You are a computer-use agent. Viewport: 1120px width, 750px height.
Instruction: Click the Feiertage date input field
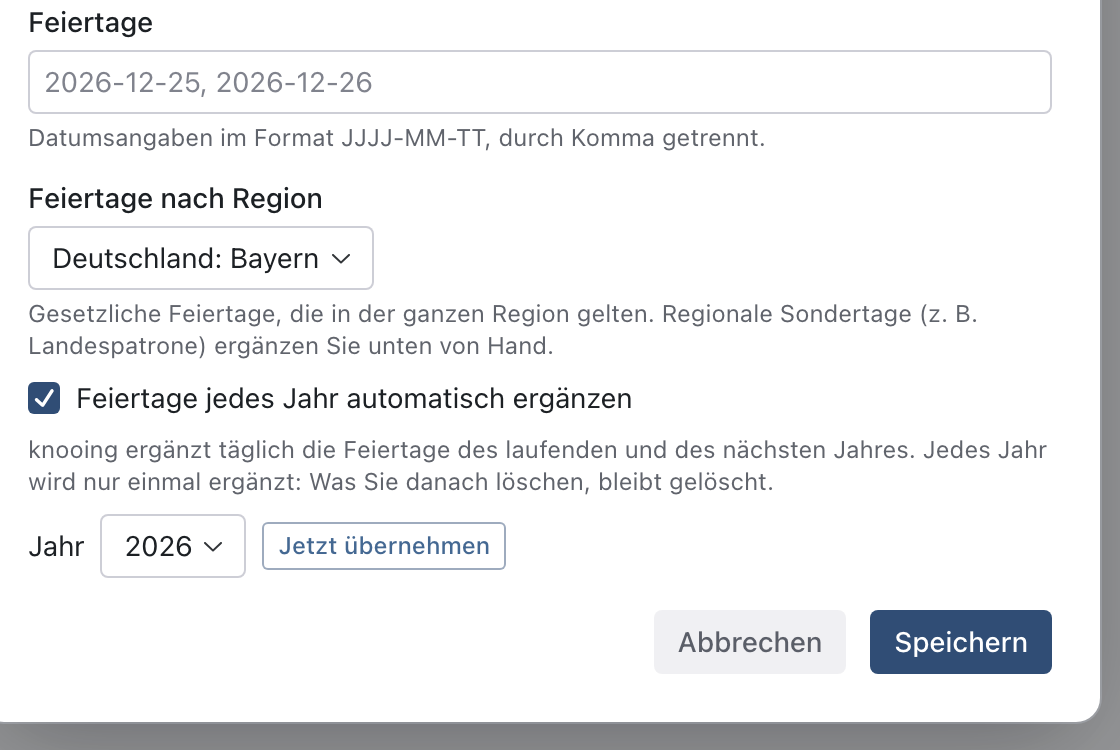click(x=539, y=82)
